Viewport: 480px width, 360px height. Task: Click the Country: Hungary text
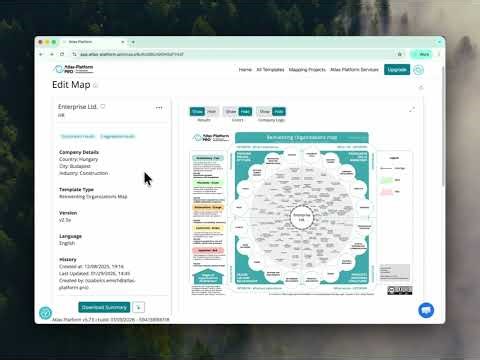[78, 159]
